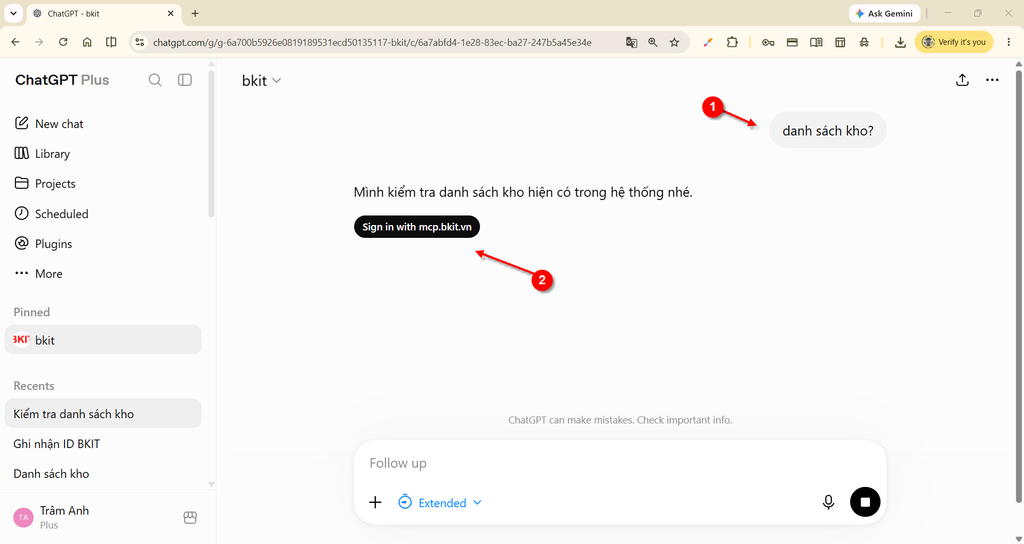The height and width of the screenshot is (544, 1024).
Task: Click the sidebar vertical scrollbar
Action: (x=211, y=144)
